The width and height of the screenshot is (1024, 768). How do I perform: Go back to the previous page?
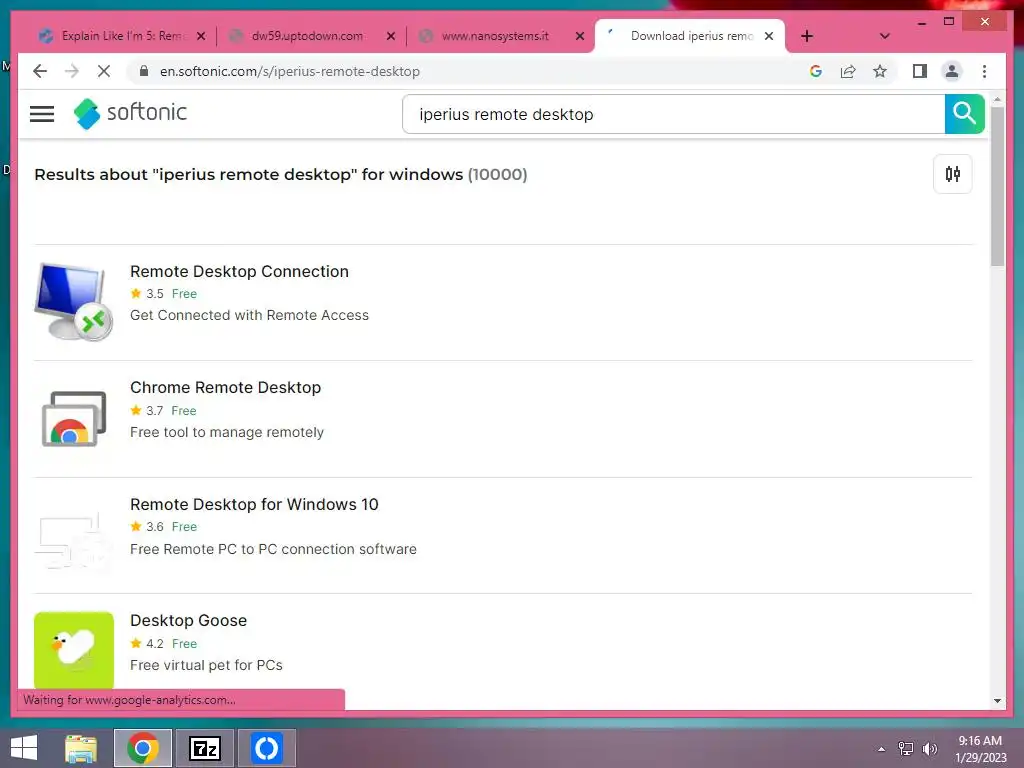40,71
